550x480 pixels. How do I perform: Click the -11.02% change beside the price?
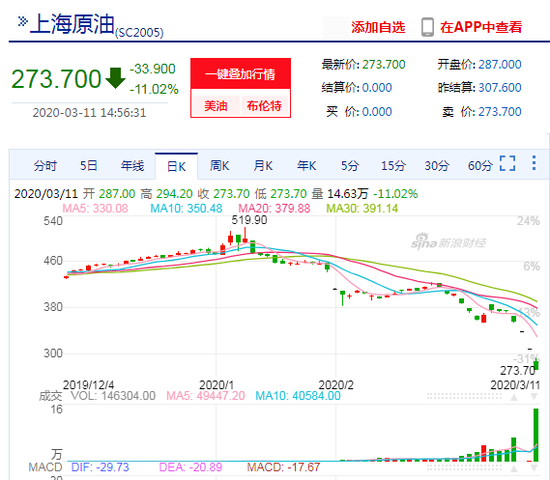pyautogui.click(x=154, y=89)
